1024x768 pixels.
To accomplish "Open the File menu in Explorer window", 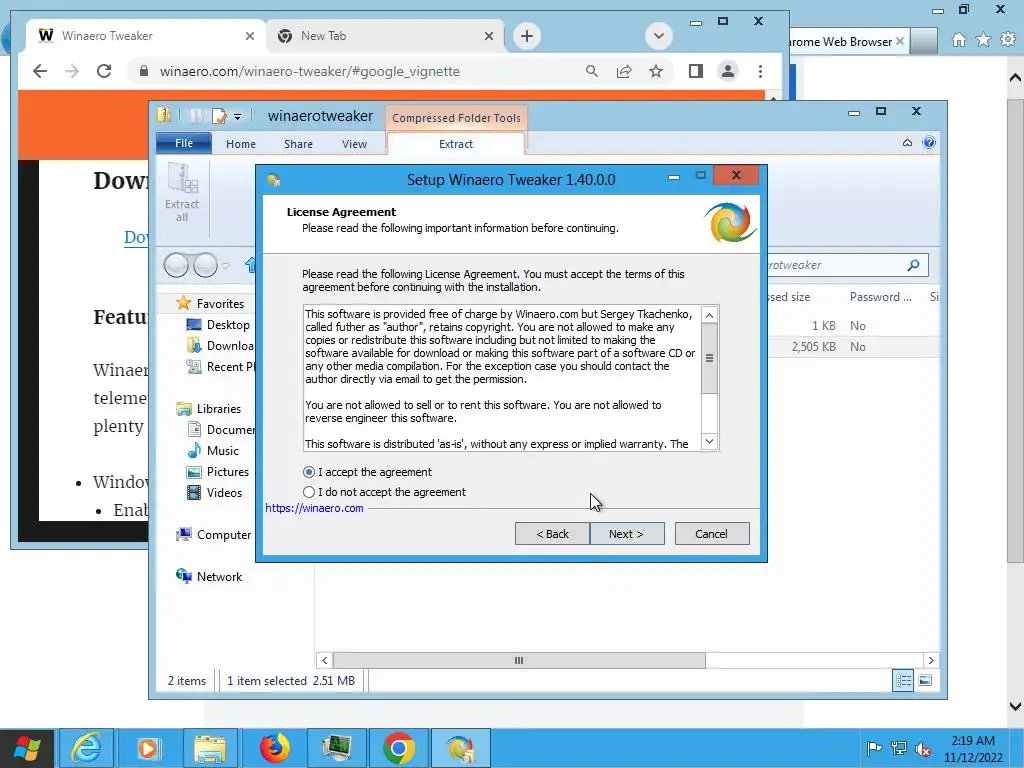I will [184, 143].
